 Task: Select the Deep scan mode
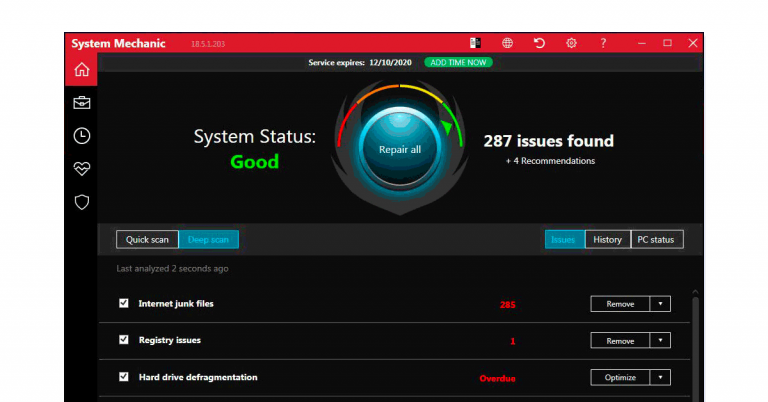209,239
